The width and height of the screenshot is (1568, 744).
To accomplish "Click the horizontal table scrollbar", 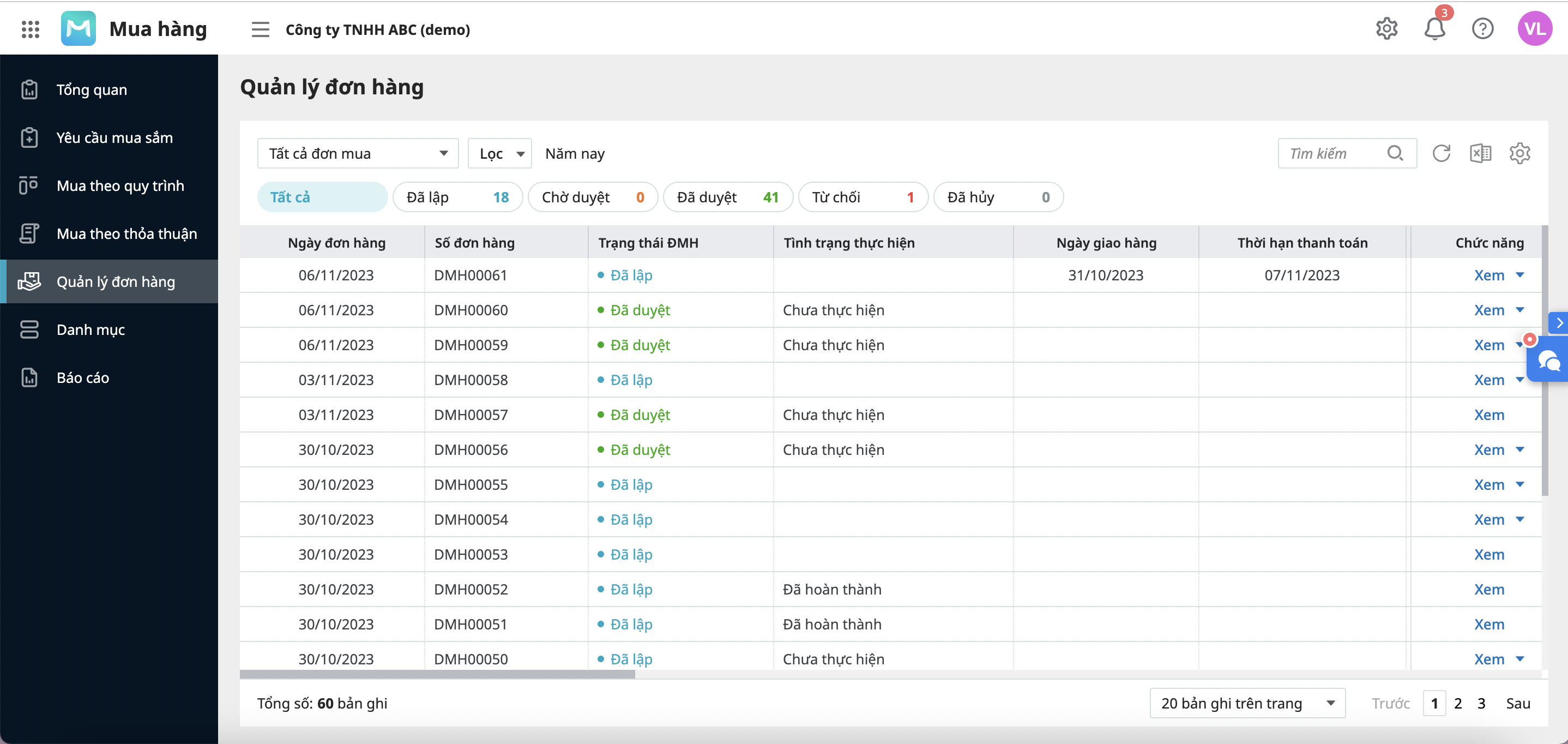I will pyautogui.click(x=437, y=674).
